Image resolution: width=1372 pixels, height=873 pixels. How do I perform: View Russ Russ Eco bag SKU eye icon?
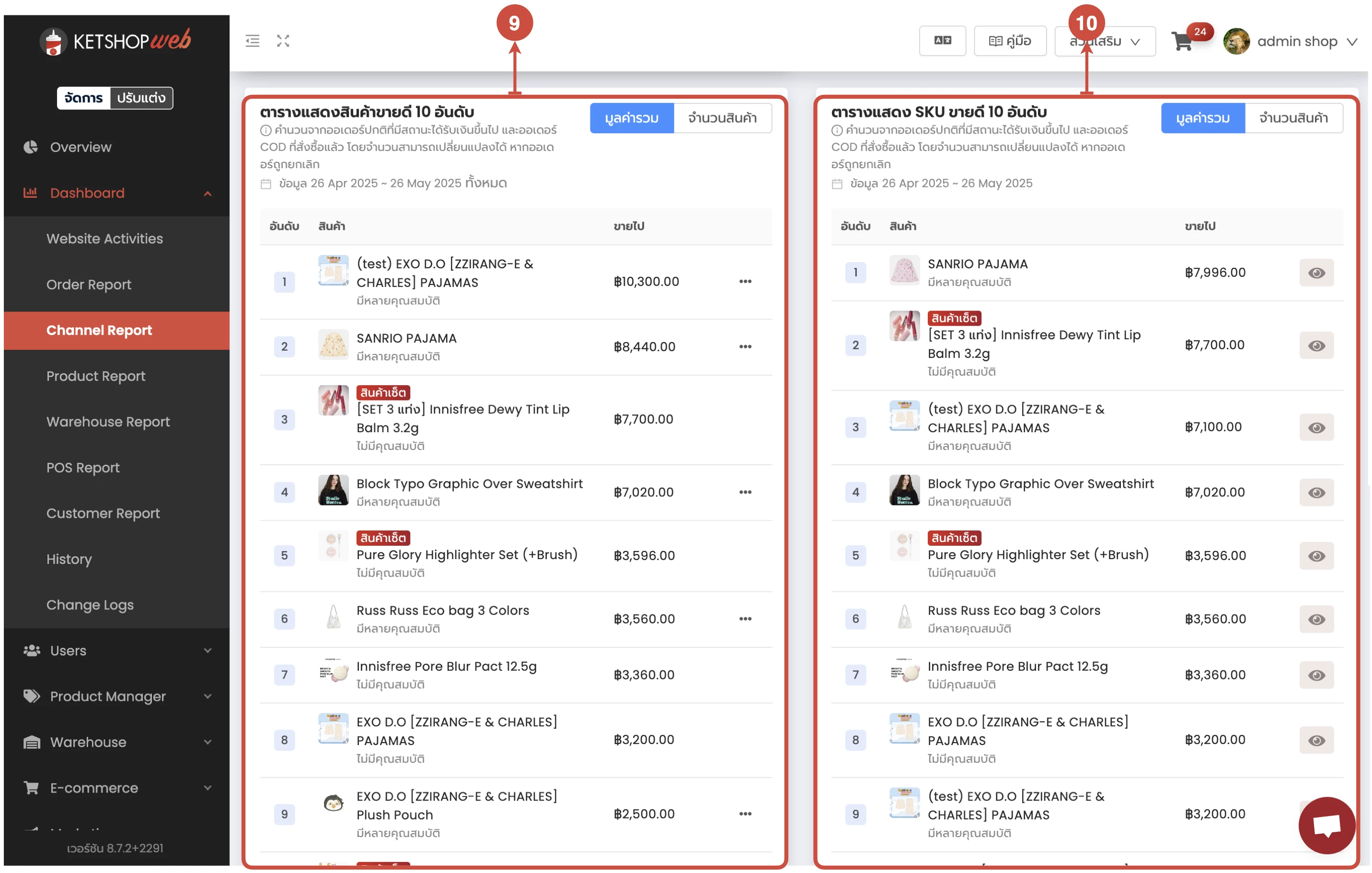pos(1316,620)
